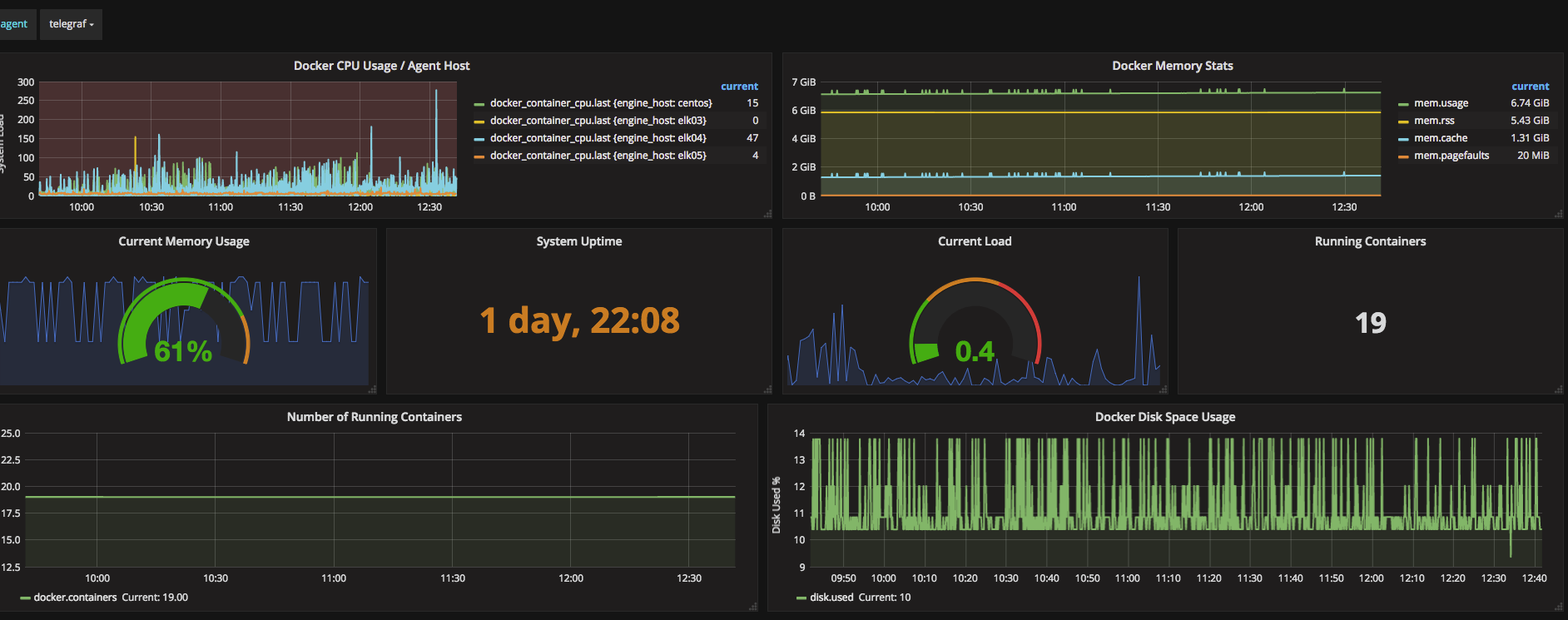The image size is (1568, 620).
Task: Open Docker Memory Stats panel title menu
Action: pos(1172,66)
